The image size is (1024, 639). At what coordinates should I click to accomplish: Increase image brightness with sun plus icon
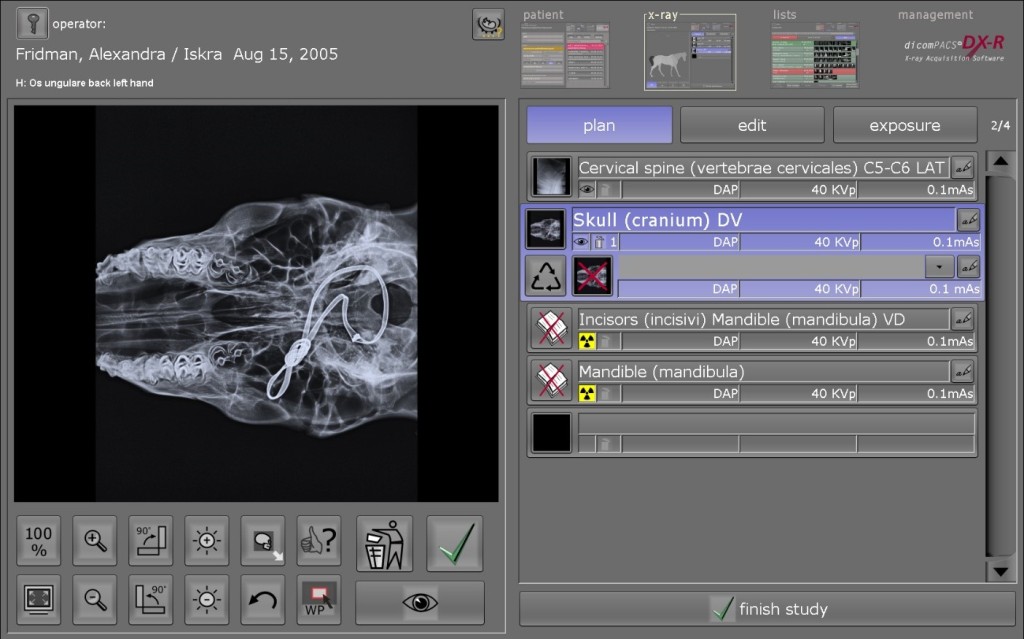click(207, 540)
